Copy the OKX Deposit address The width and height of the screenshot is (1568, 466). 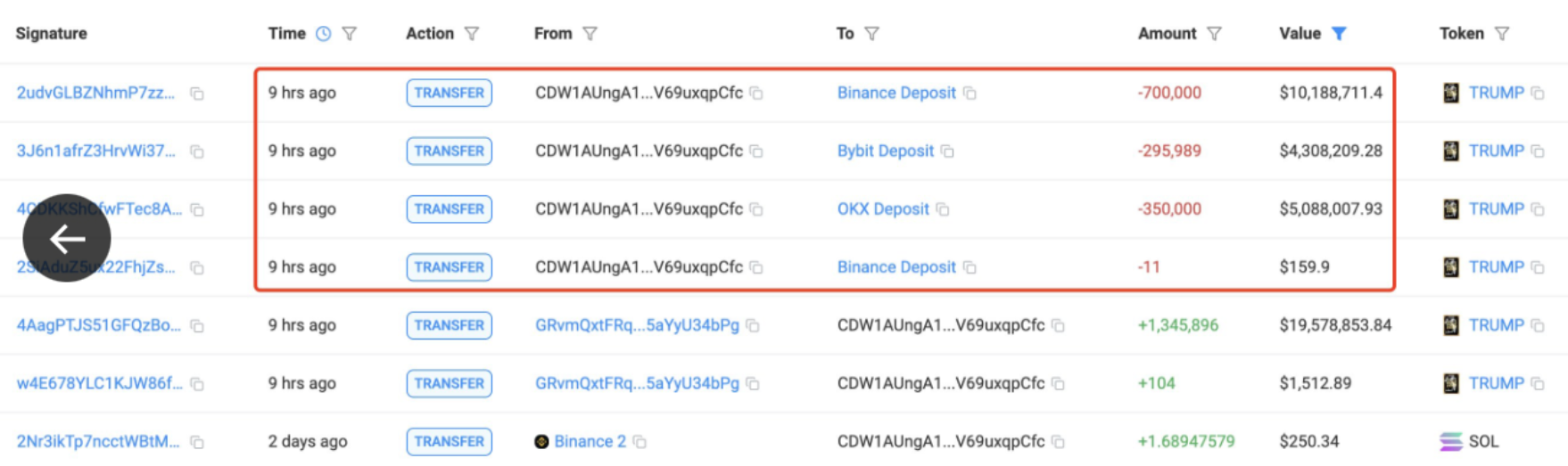943,209
